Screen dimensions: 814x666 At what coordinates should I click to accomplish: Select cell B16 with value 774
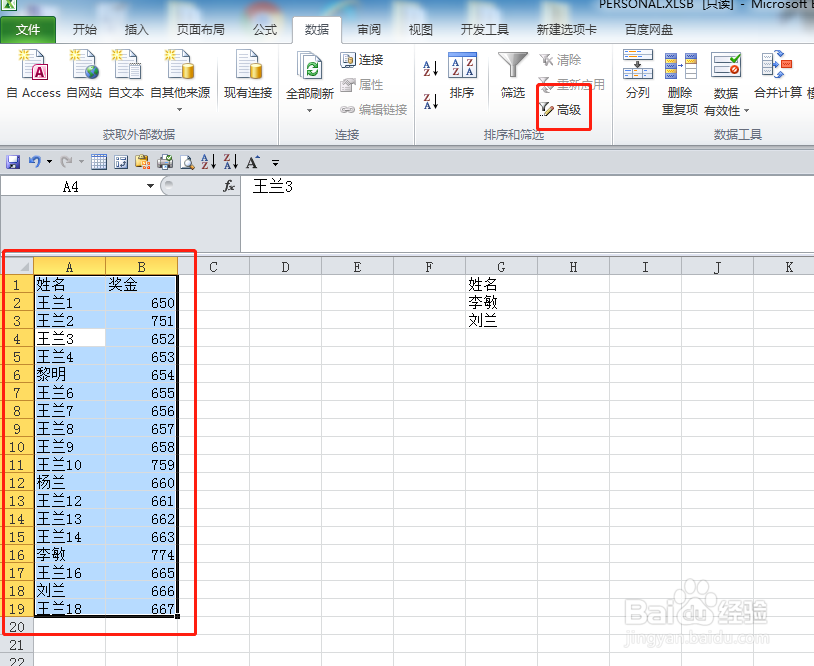pyautogui.click(x=141, y=554)
